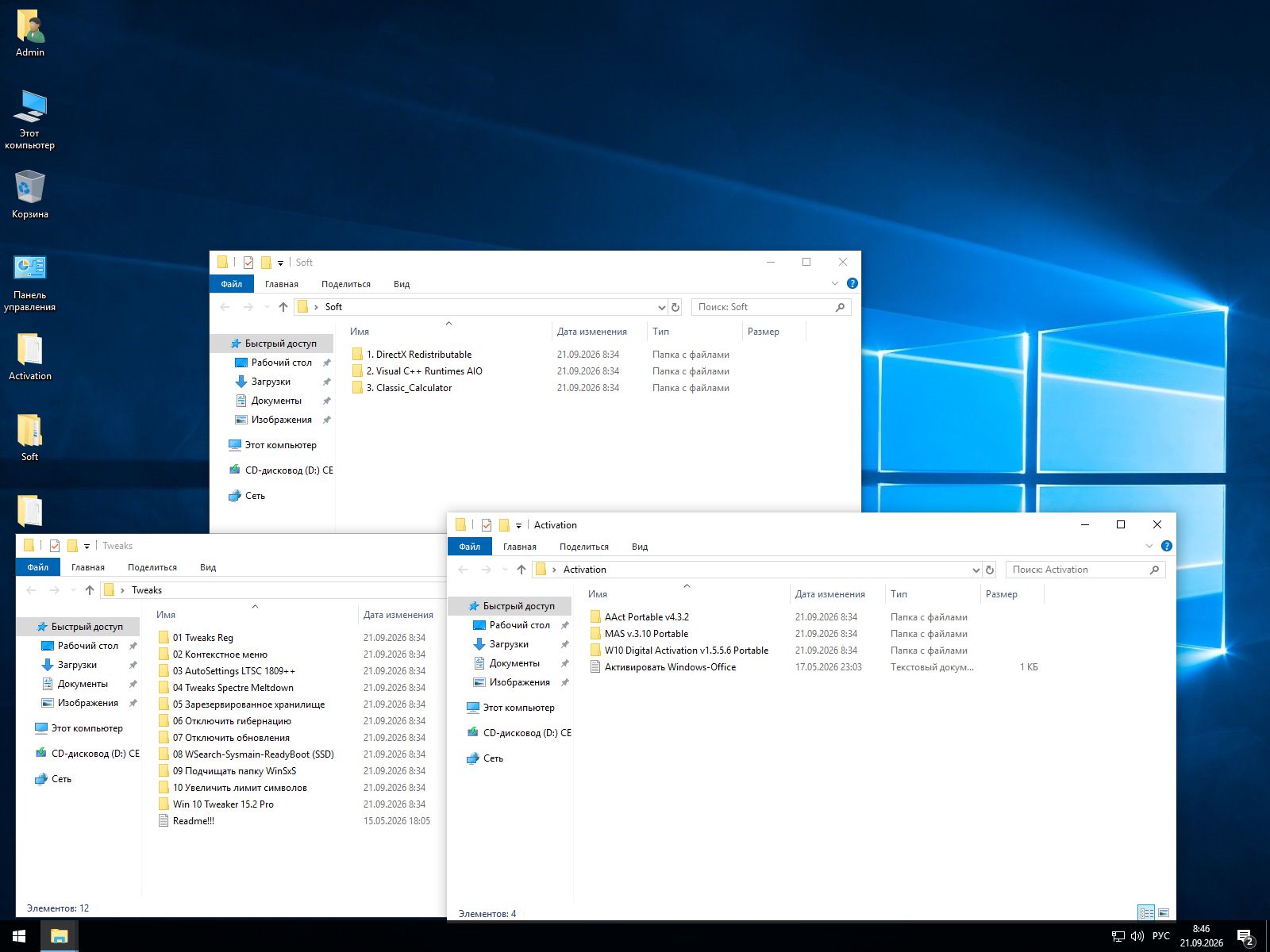
Task: Click the Admin user folder desktop icon
Action: [x=30, y=33]
